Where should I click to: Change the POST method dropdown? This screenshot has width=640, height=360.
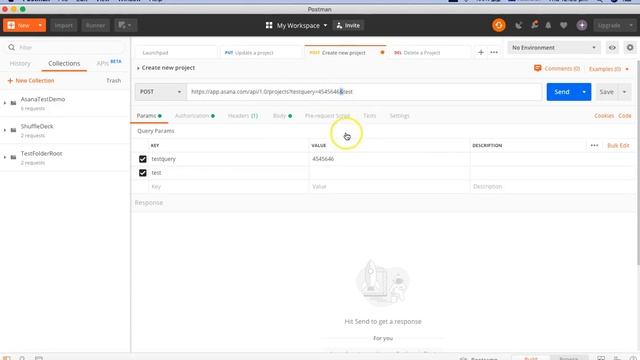pos(160,92)
